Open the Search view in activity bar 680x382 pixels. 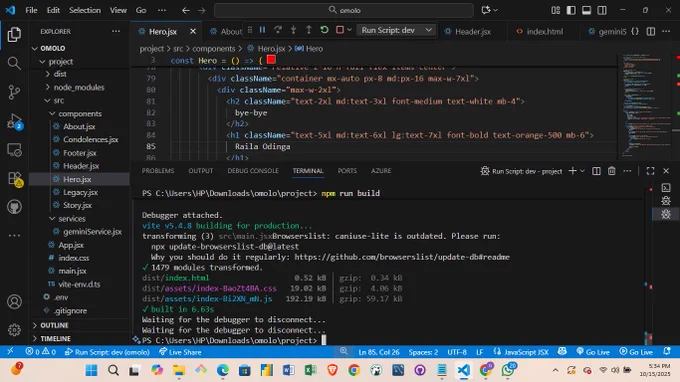14,63
